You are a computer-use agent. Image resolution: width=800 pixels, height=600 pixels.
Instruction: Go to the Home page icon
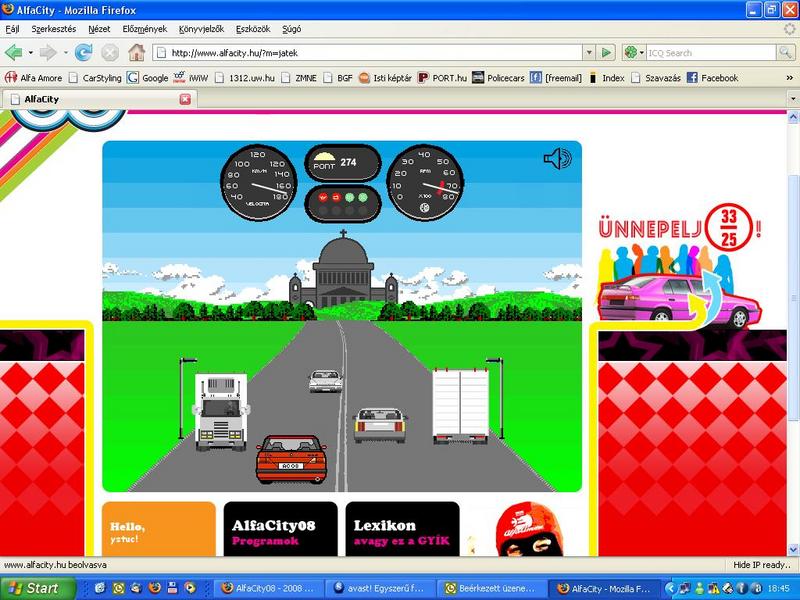pos(136,53)
